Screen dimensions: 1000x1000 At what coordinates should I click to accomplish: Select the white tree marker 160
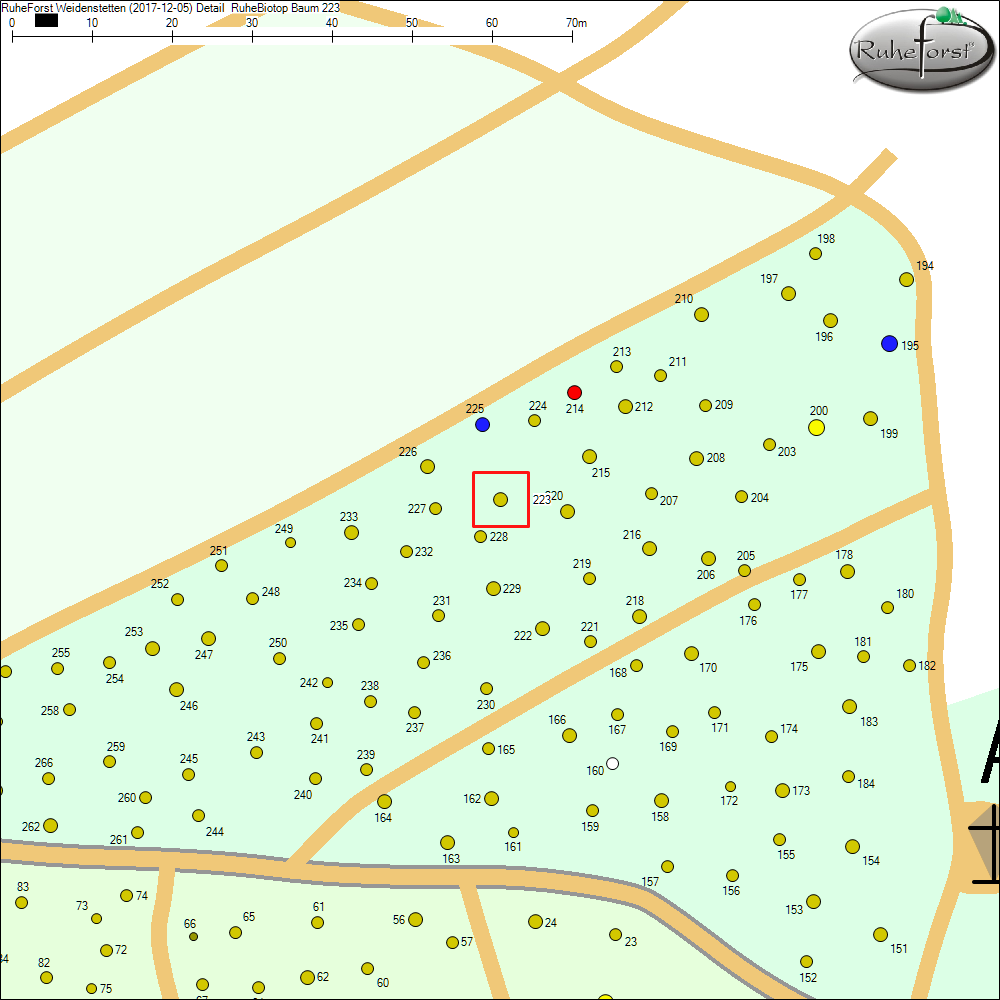tap(613, 764)
